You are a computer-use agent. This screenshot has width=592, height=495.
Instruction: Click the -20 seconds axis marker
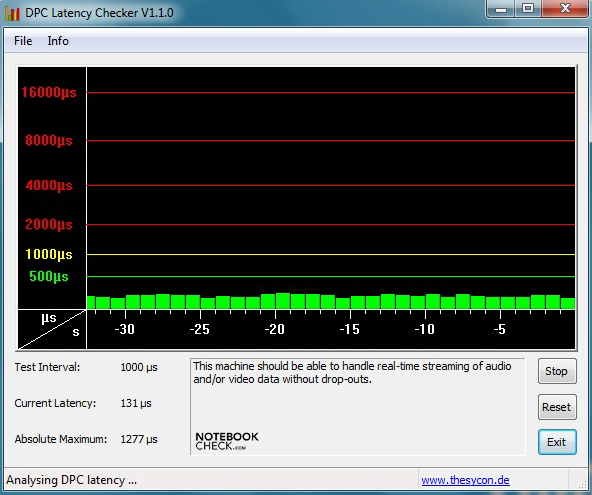point(274,329)
